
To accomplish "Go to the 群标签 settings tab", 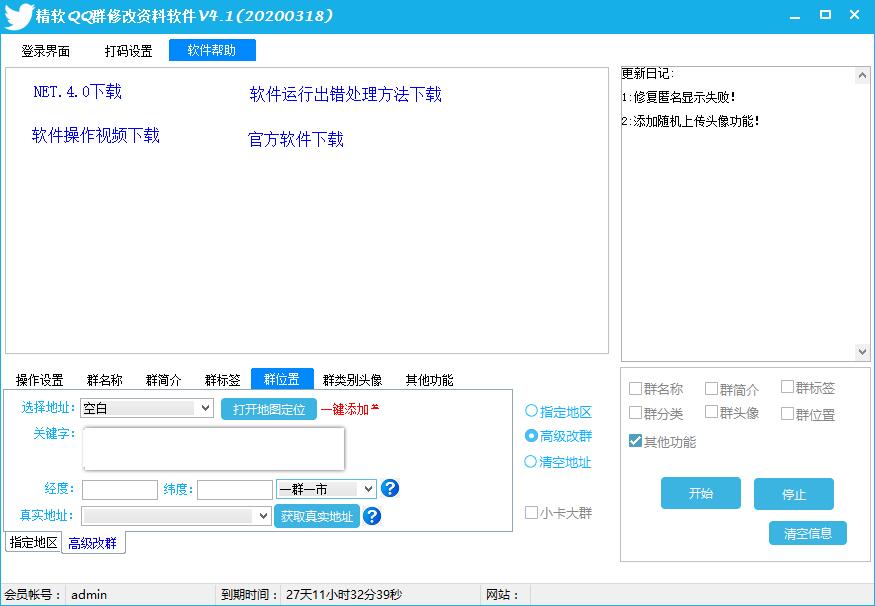I will coord(223,380).
